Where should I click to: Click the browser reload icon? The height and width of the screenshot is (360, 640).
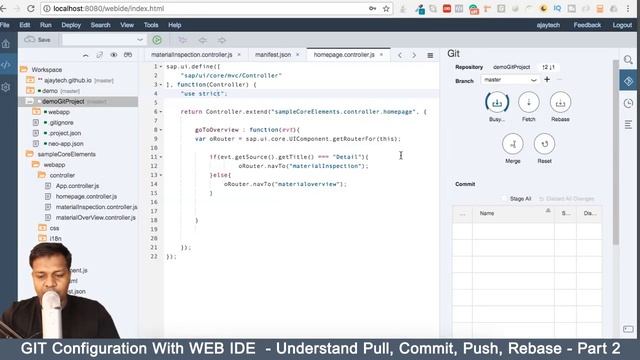pyautogui.click(x=31, y=8)
